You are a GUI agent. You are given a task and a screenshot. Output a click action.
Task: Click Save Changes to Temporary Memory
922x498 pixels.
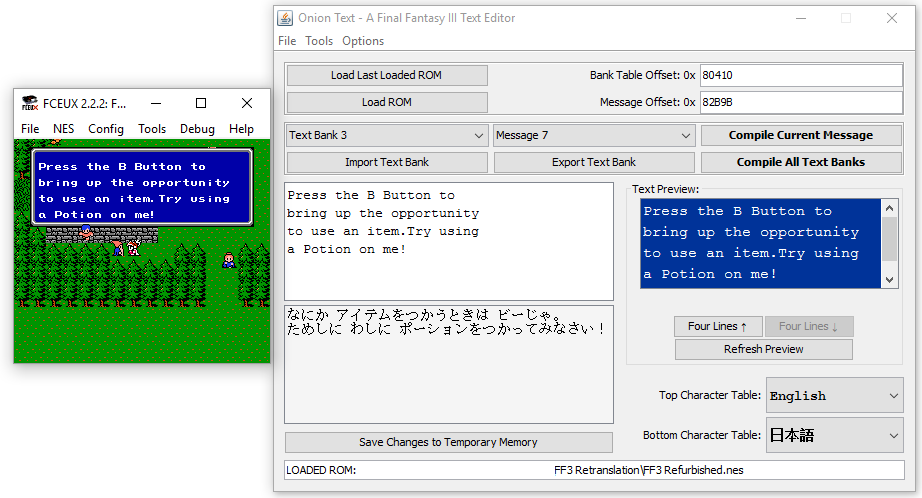(x=449, y=442)
